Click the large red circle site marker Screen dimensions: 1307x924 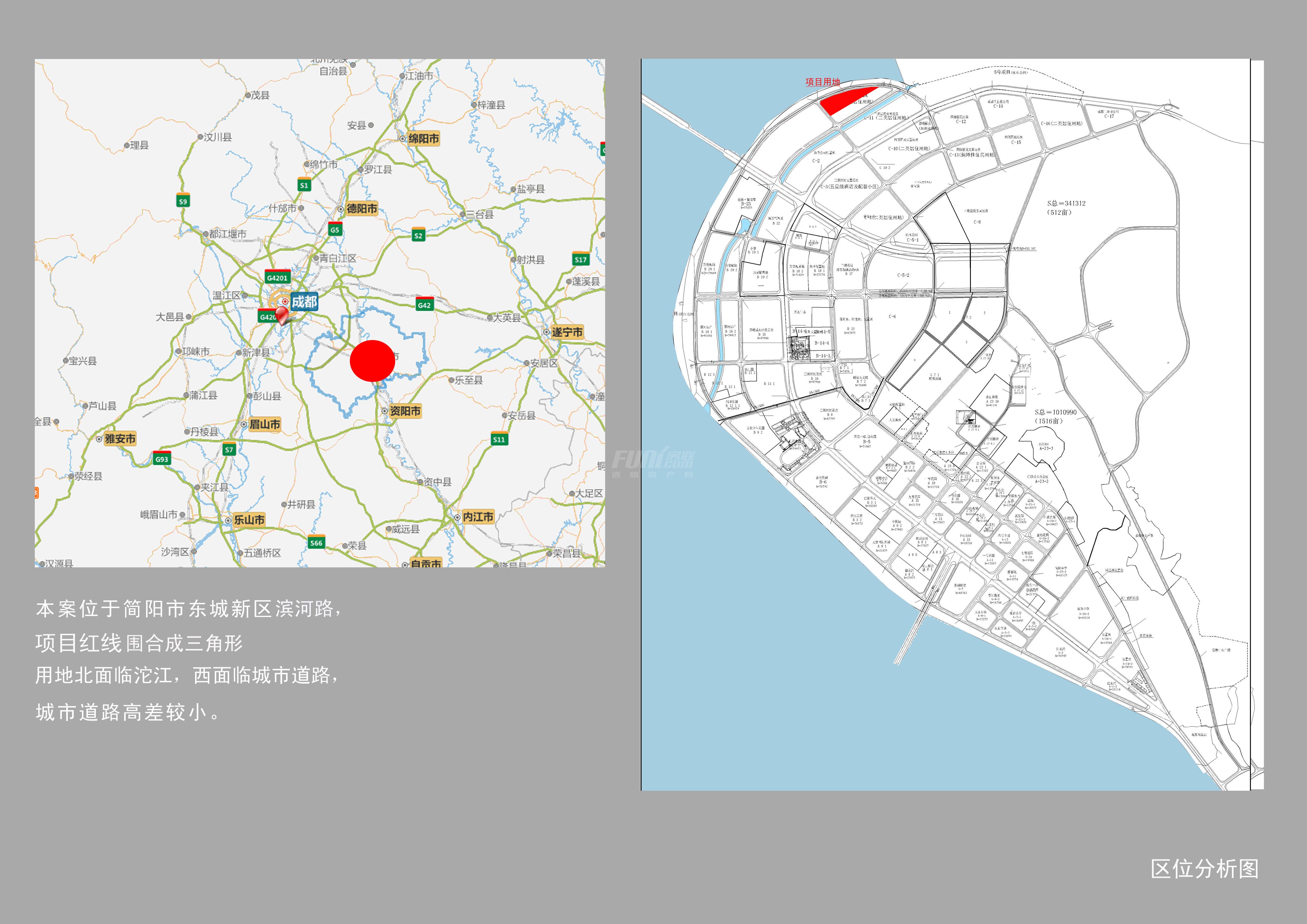(372, 361)
